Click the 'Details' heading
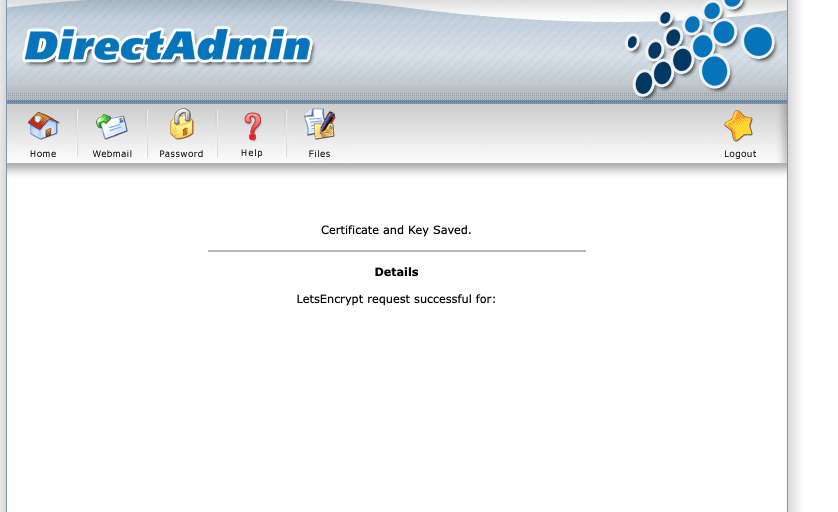838x512 pixels. coord(397,272)
